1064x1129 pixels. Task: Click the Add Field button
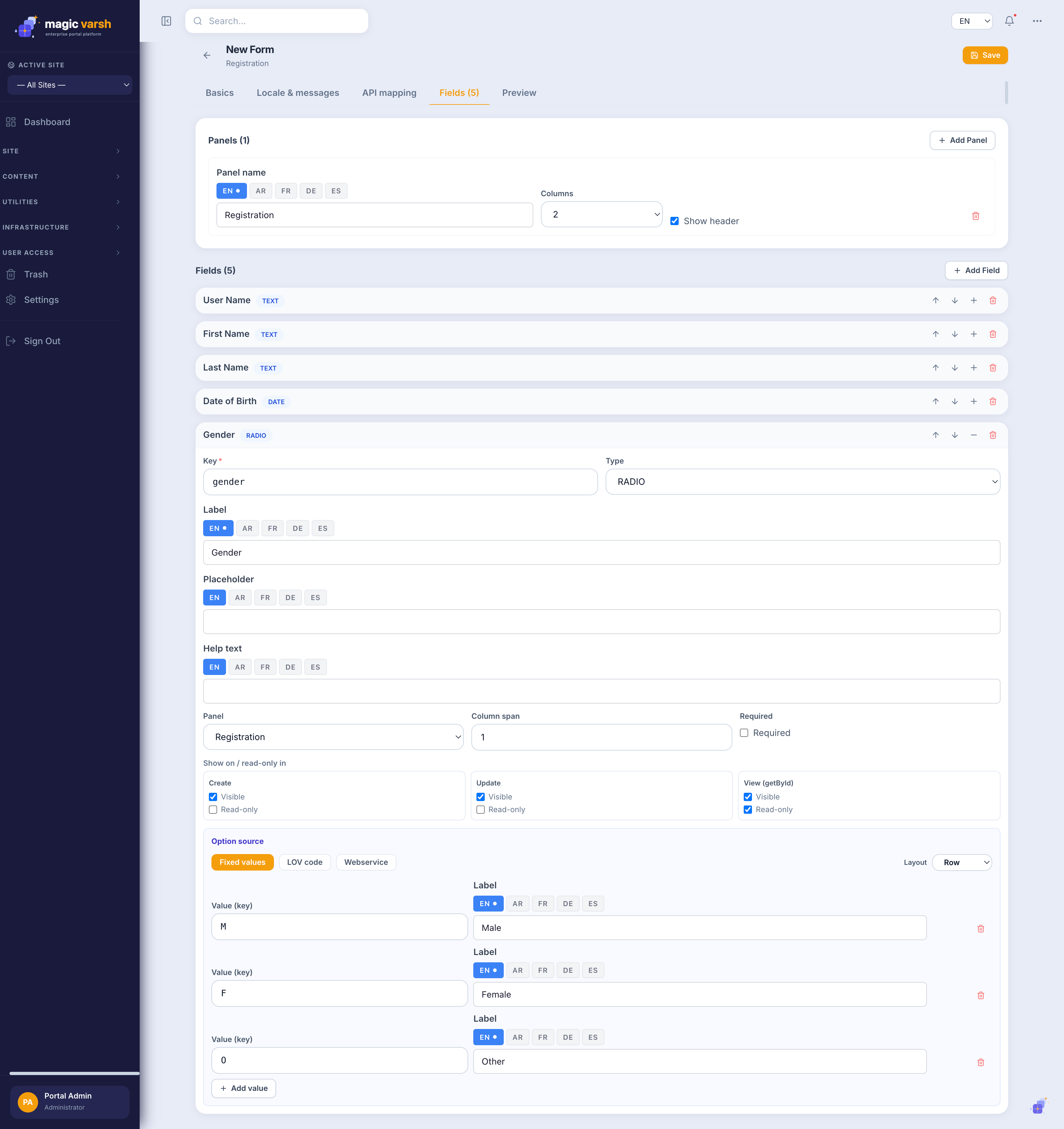click(977, 270)
